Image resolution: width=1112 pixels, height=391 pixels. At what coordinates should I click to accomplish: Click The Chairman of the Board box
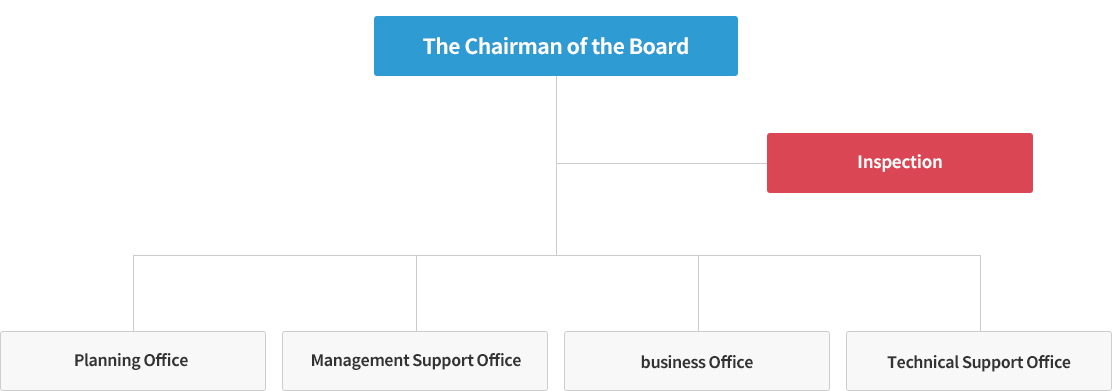(555, 46)
